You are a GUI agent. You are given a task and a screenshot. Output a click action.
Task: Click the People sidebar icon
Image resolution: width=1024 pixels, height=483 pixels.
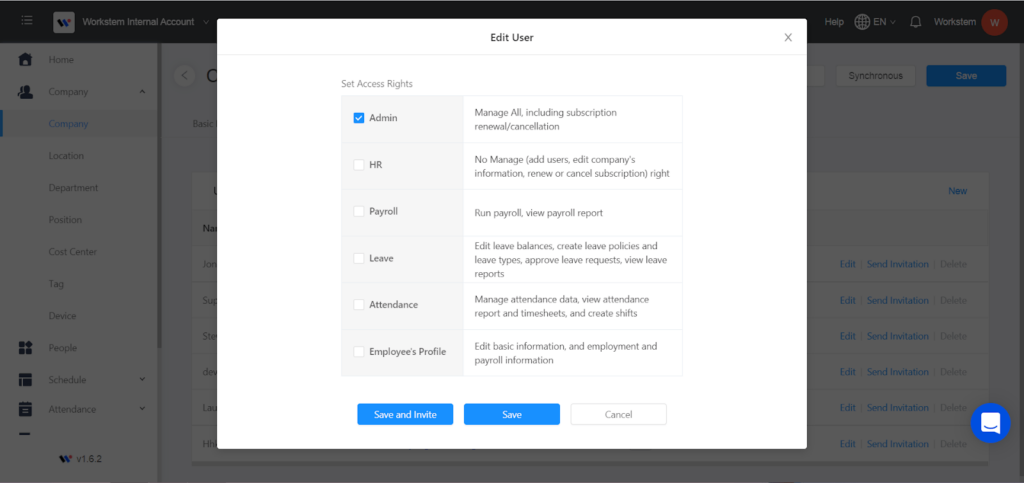pos(26,348)
